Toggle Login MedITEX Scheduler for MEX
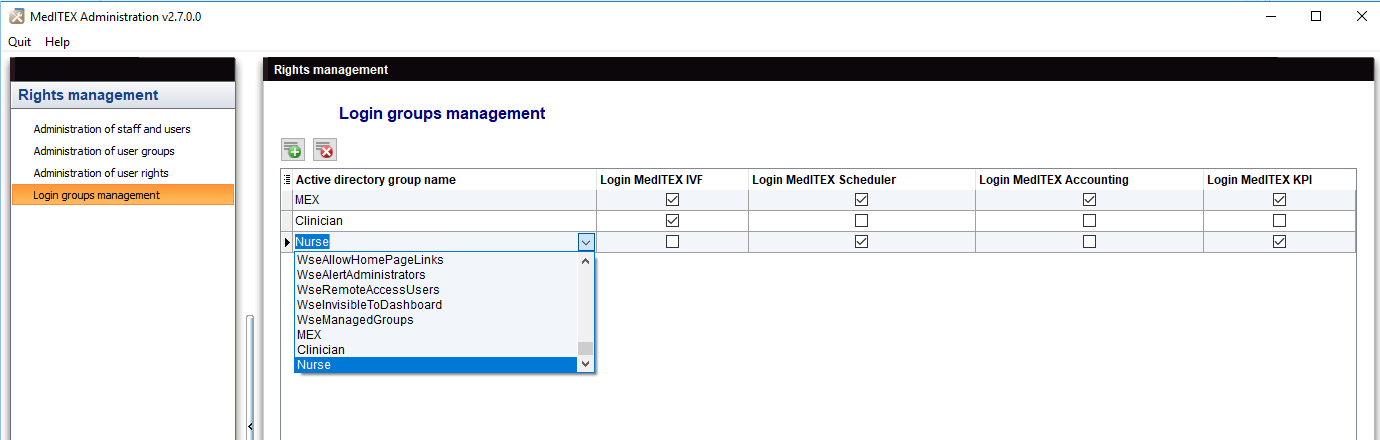The height and width of the screenshot is (440, 1380). point(861,200)
